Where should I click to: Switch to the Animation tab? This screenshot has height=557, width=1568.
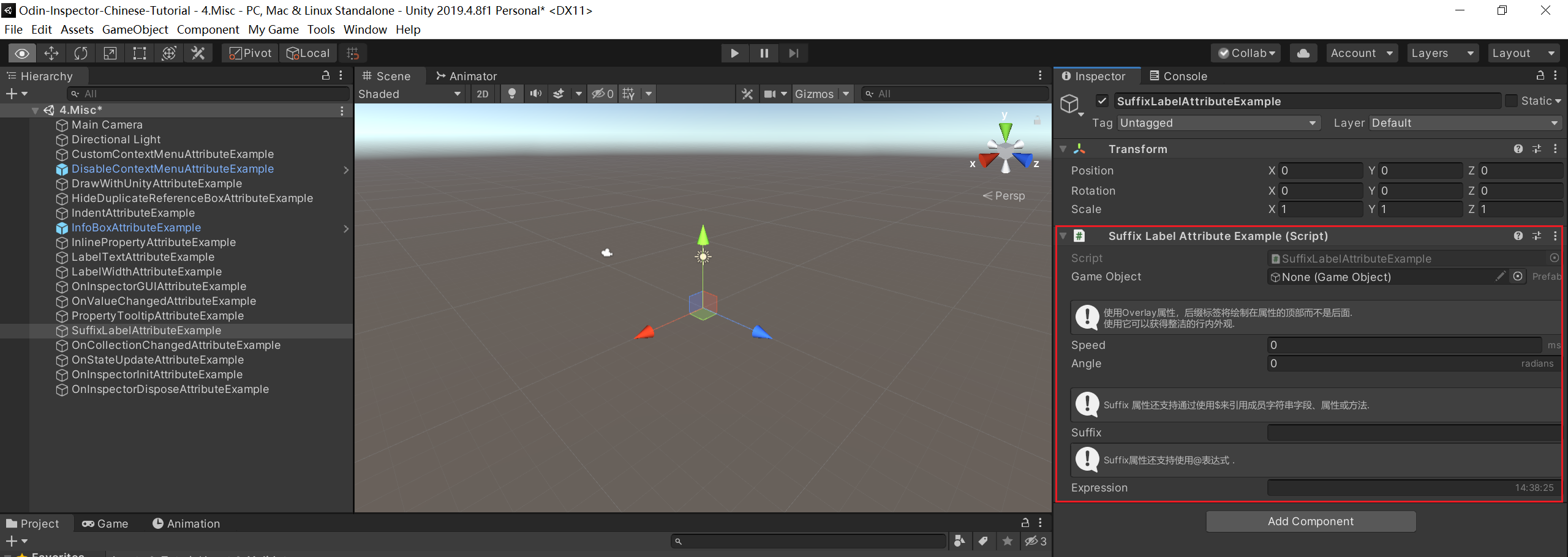186,523
